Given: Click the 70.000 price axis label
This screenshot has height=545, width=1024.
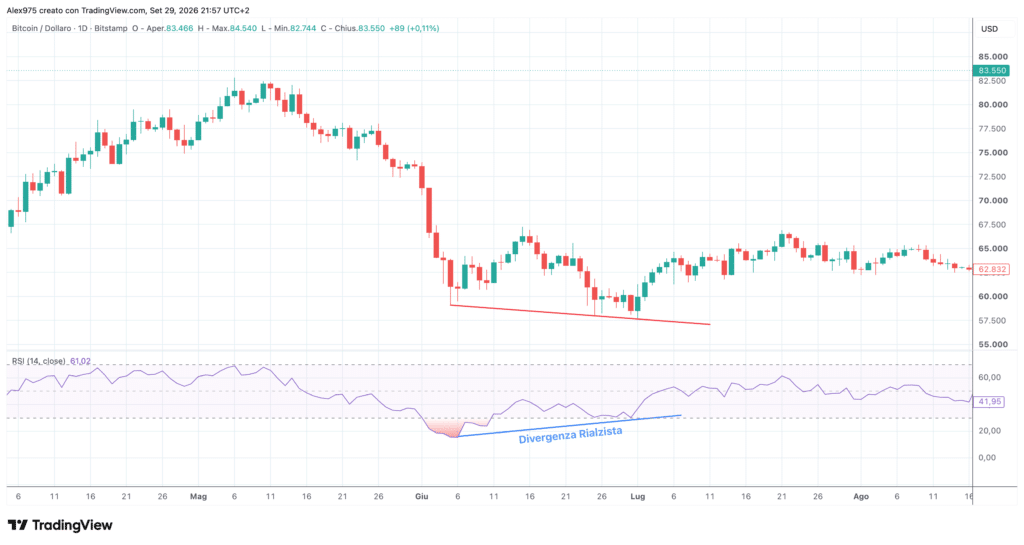Looking at the screenshot, I should point(993,200).
